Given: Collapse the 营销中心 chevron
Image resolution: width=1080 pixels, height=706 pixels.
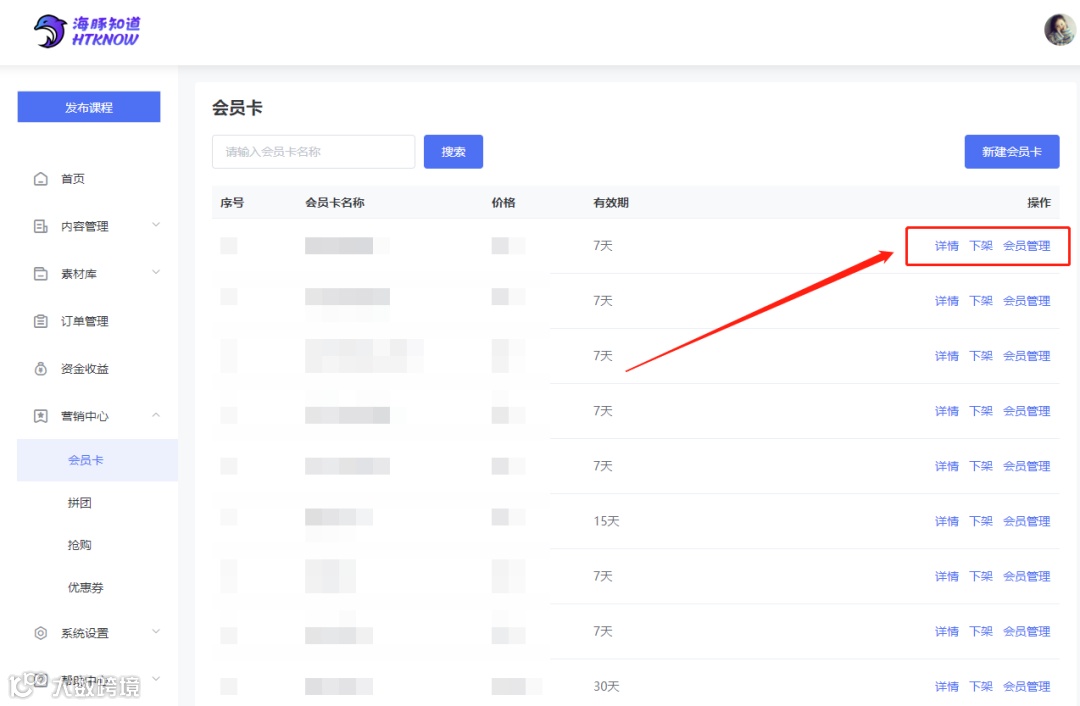Looking at the screenshot, I should click(x=156, y=415).
